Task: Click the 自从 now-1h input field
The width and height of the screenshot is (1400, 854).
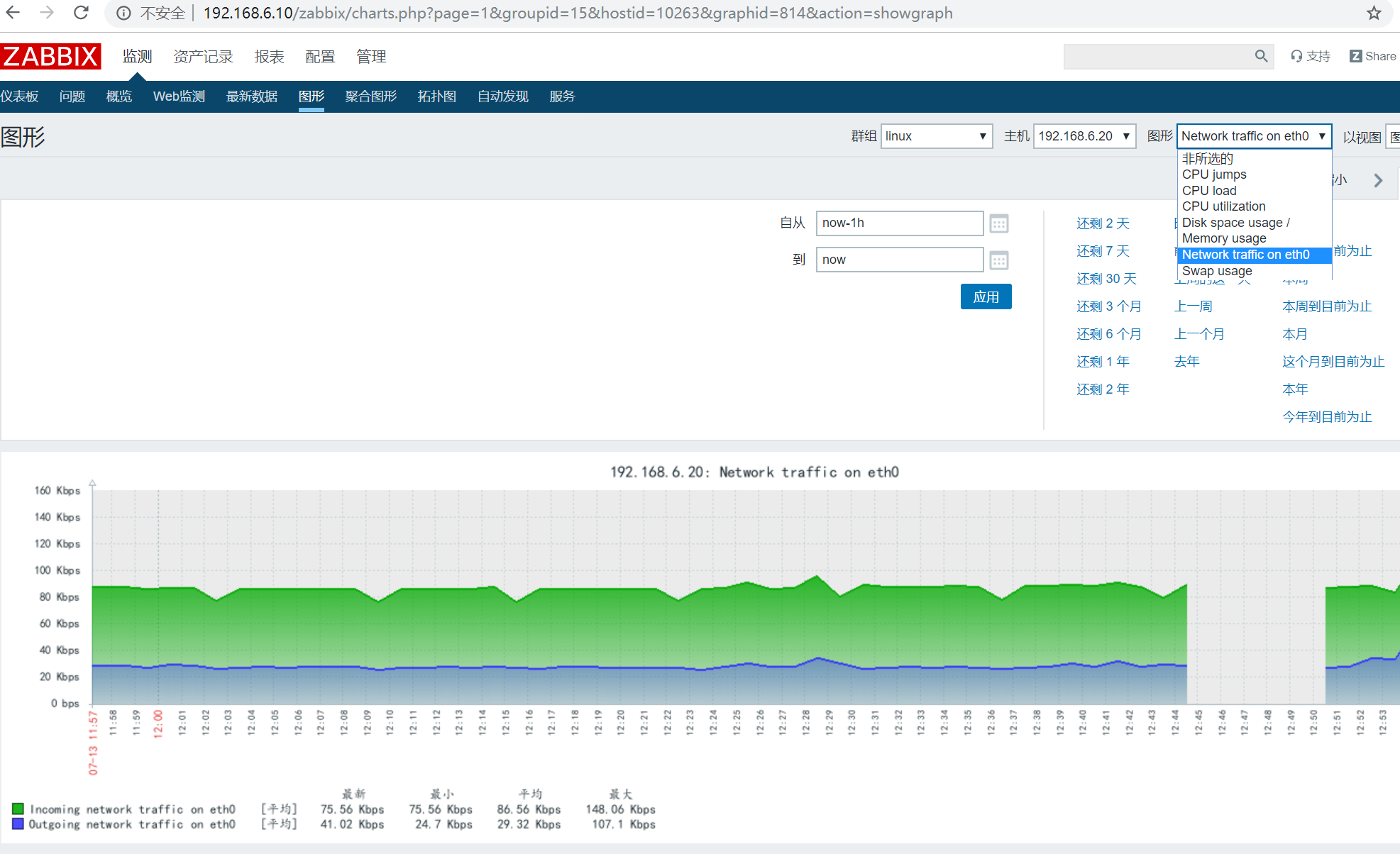Action: click(899, 223)
